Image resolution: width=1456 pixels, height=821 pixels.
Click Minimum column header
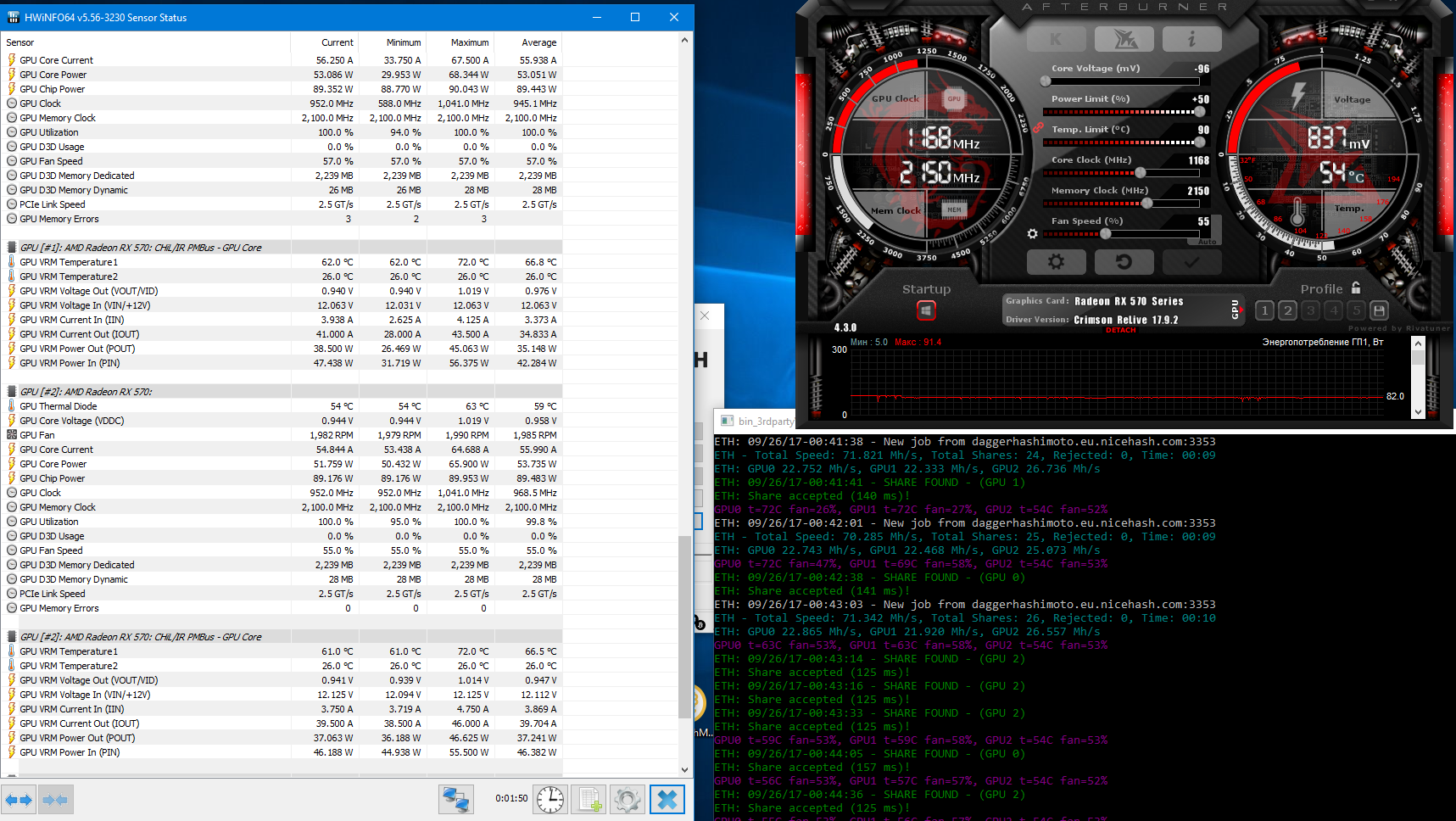point(392,42)
